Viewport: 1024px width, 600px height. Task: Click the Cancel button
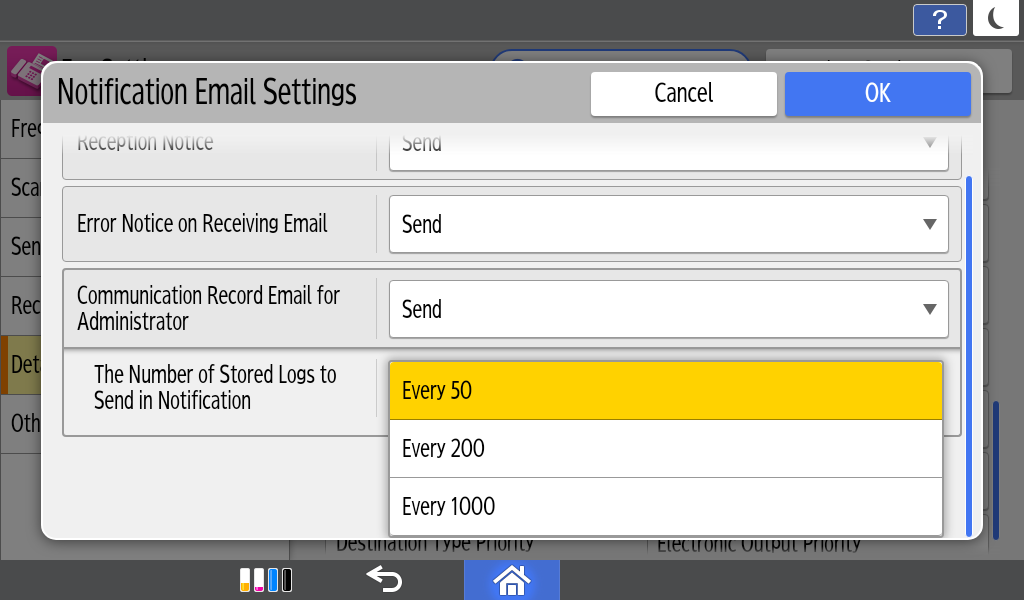click(x=683, y=93)
